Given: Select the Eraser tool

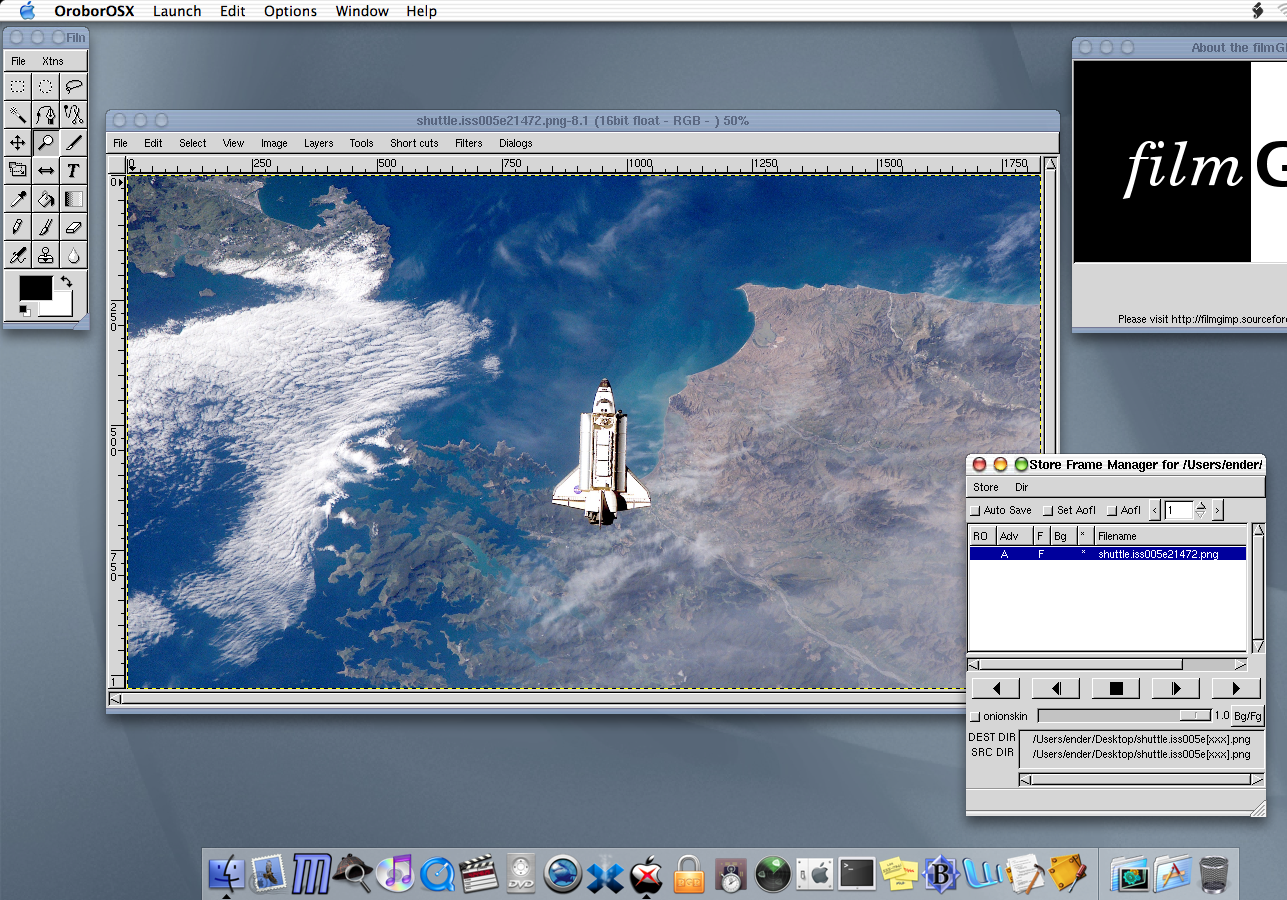Looking at the screenshot, I should point(73,226).
